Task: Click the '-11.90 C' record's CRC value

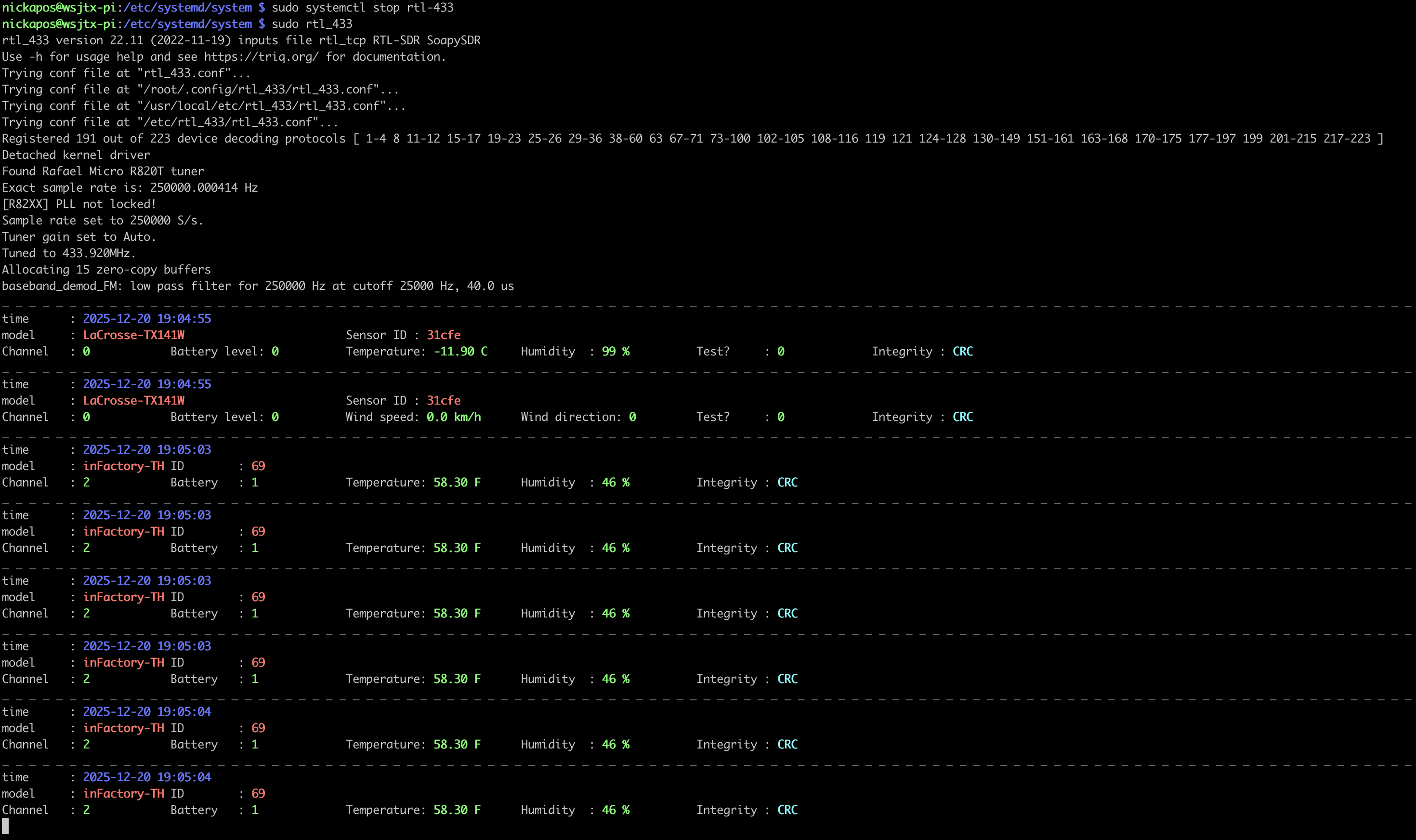Action: click(963, 352)
